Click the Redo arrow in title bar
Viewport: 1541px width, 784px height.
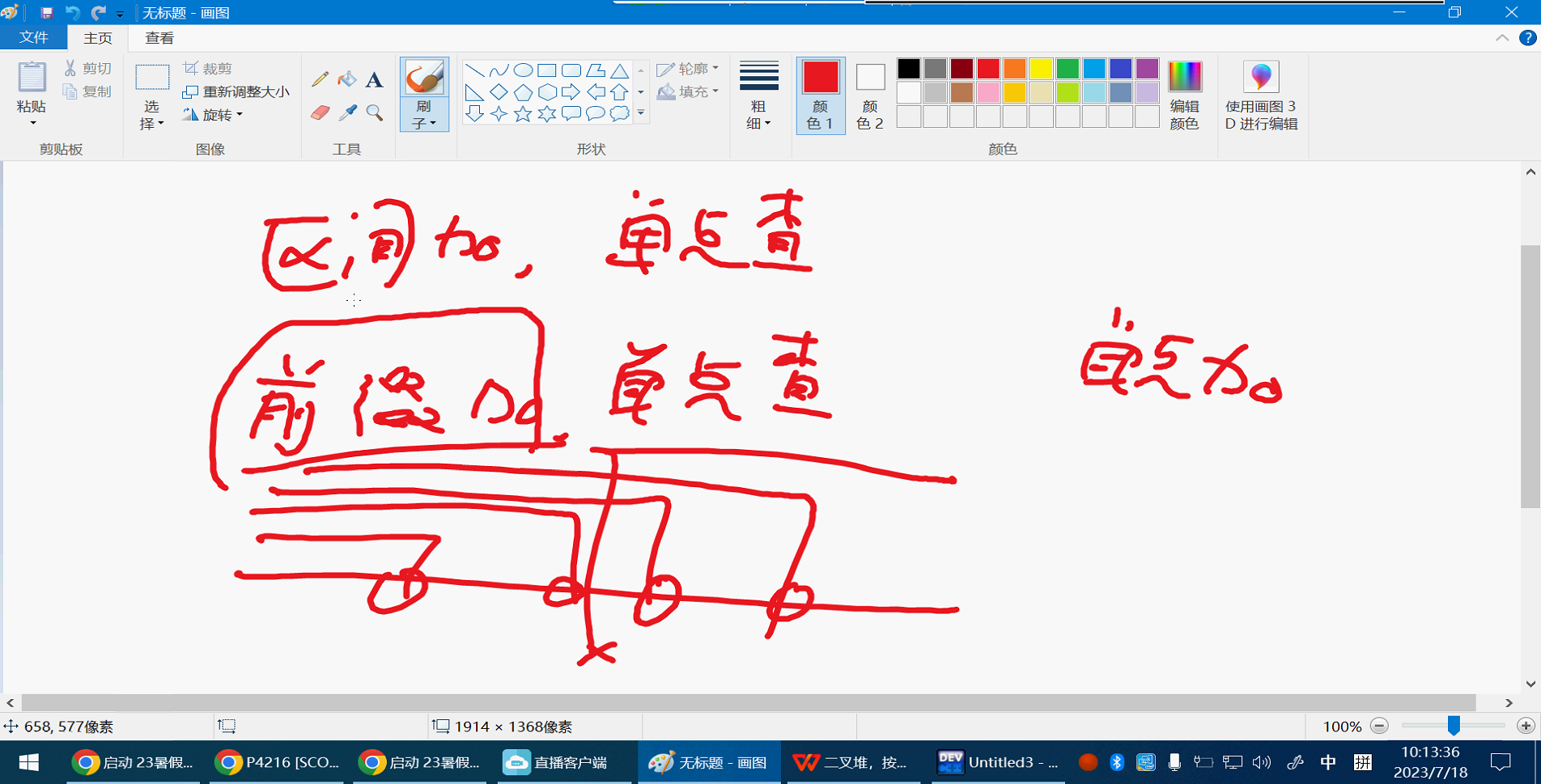coord(99,13)
